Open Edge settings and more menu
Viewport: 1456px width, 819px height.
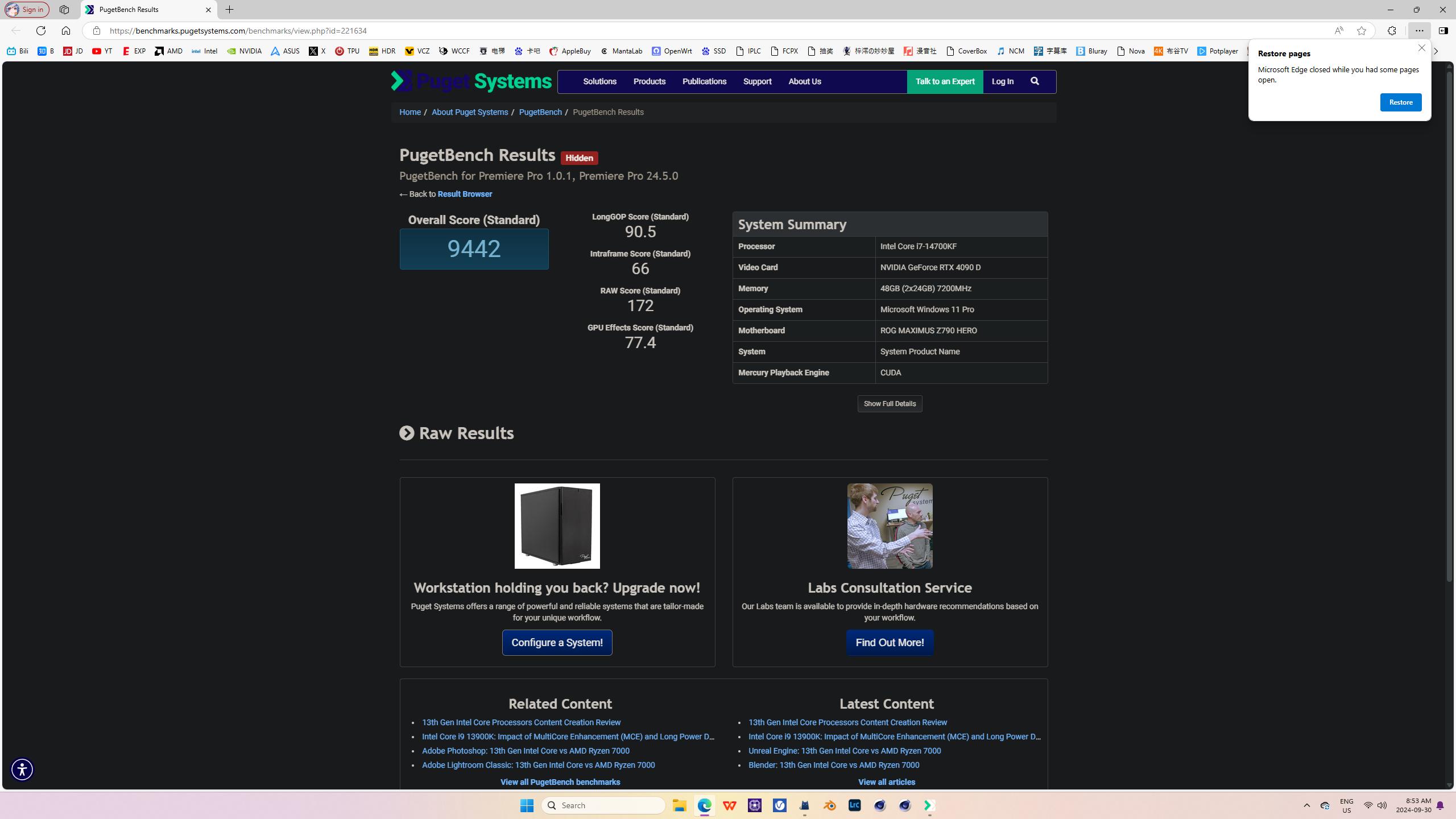1420,31
